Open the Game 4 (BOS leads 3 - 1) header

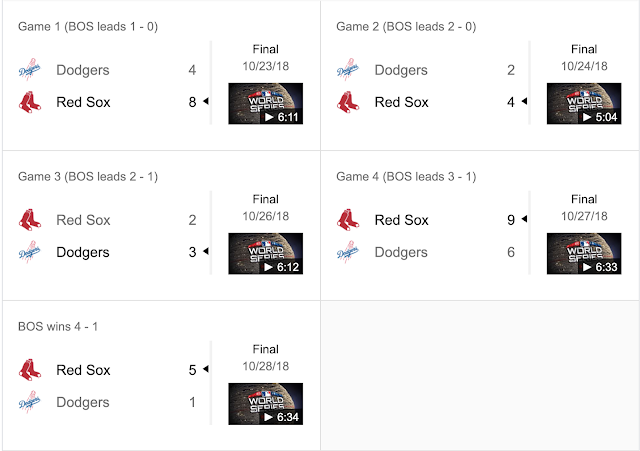click(x=406, y=176)
